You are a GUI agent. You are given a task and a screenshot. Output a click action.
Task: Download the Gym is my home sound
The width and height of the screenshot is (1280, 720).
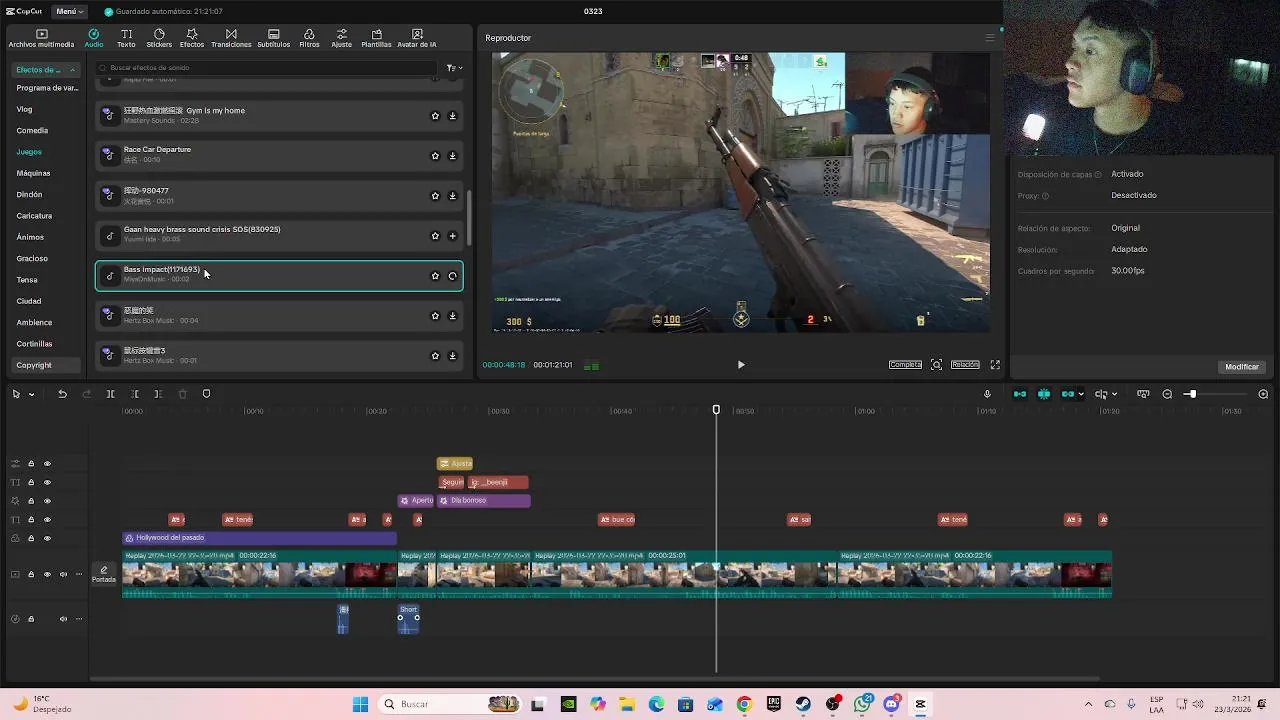452,116
